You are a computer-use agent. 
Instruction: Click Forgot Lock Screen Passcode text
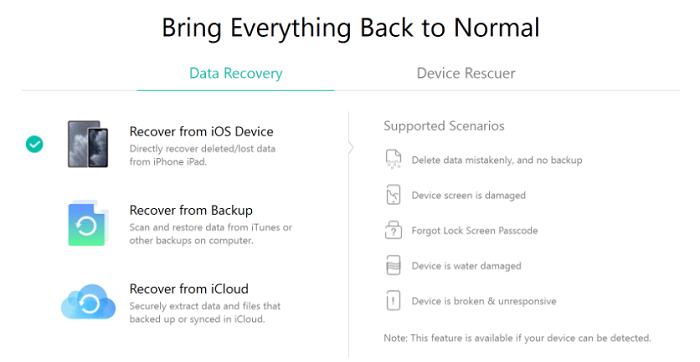click(x=475, y=231)
